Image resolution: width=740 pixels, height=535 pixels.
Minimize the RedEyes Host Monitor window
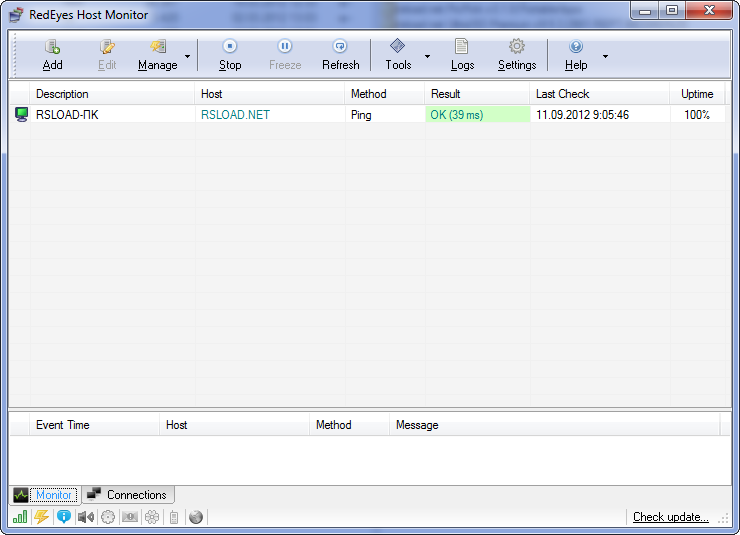coord(645,11)
